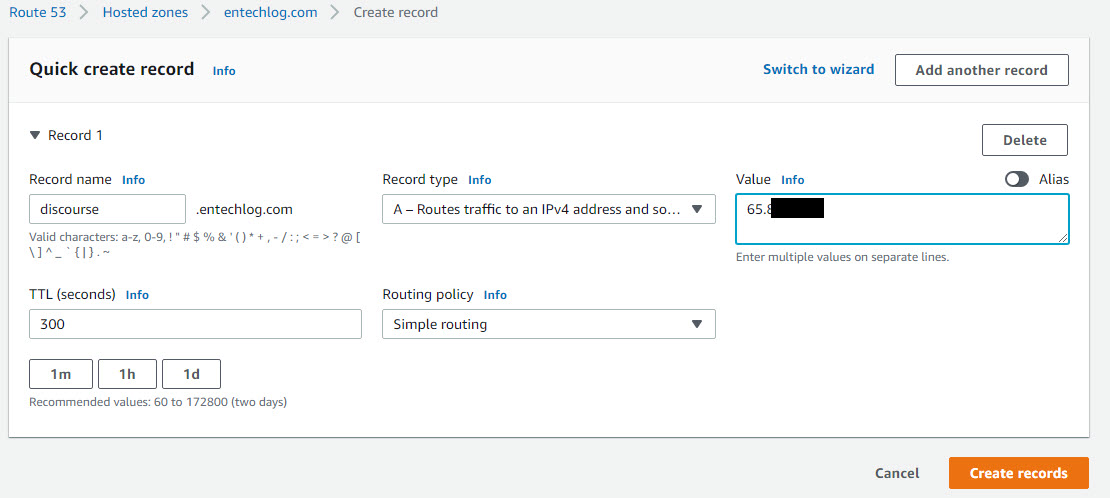This screenshot has height=498, width=1110.
Task: Click the Create records button
Action: pyautogui.click(x=1018, y=473)
